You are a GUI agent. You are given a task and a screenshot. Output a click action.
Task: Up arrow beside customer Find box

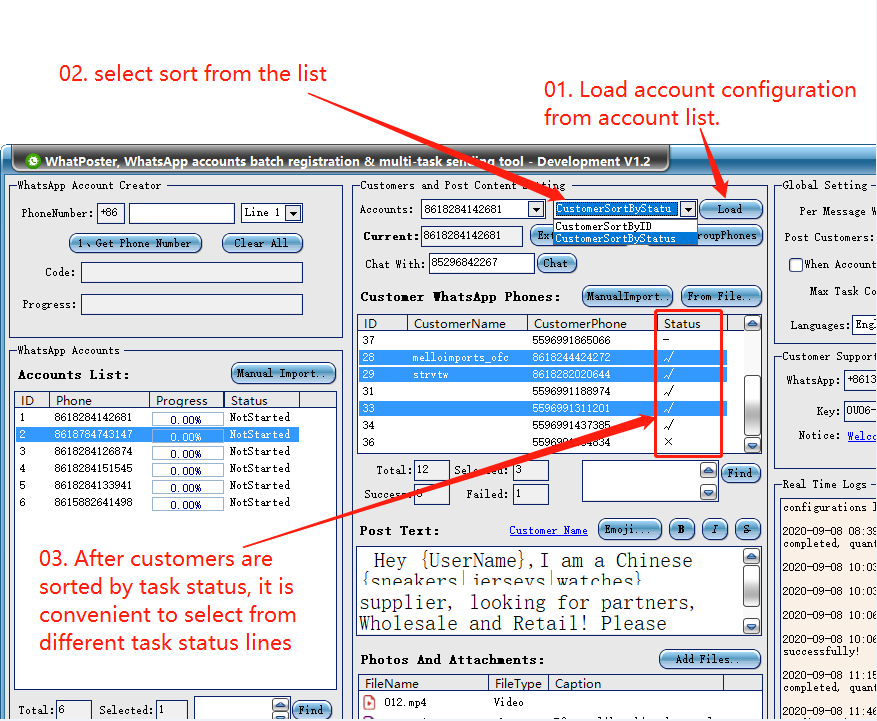708,470
